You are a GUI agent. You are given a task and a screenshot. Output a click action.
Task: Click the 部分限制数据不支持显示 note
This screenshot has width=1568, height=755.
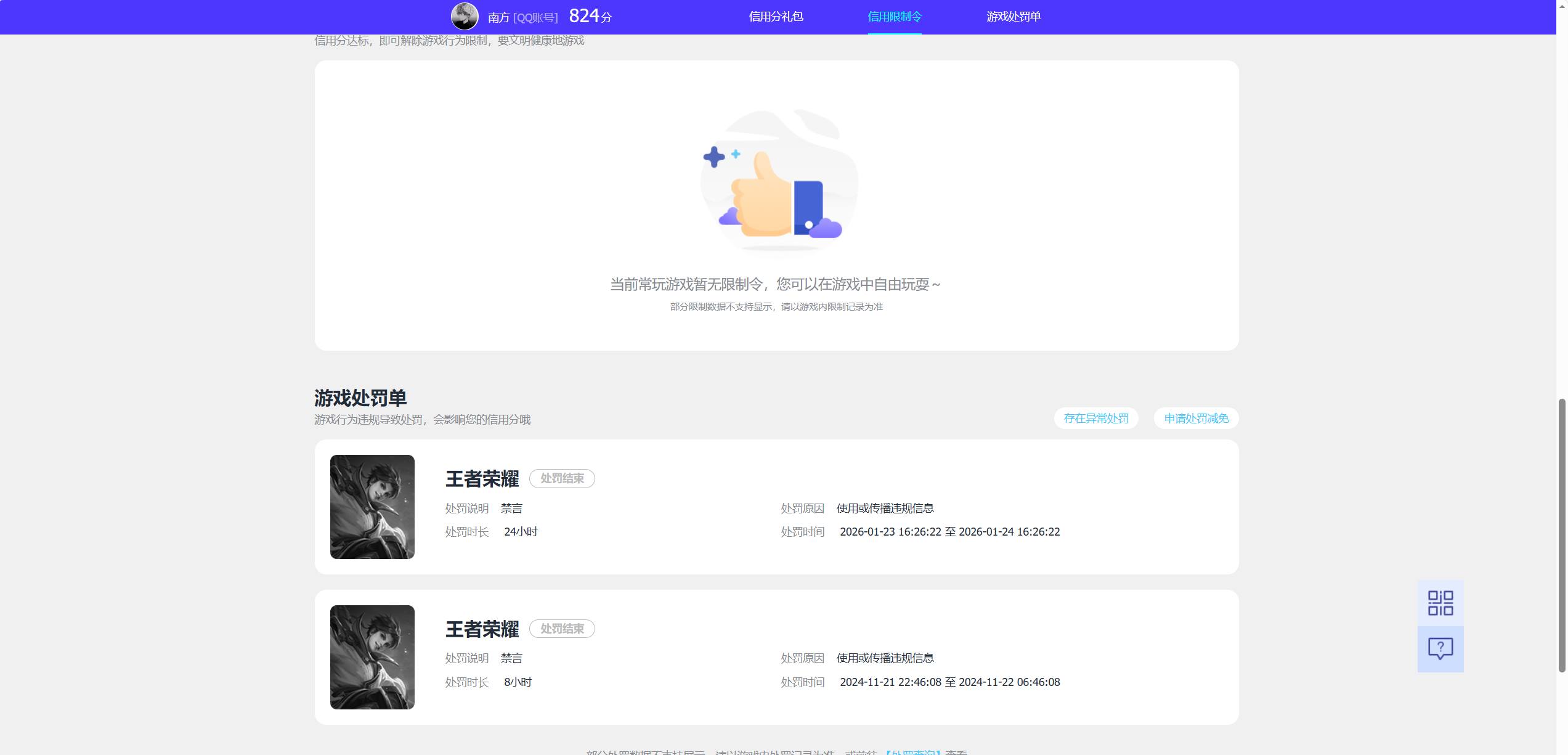776,306
